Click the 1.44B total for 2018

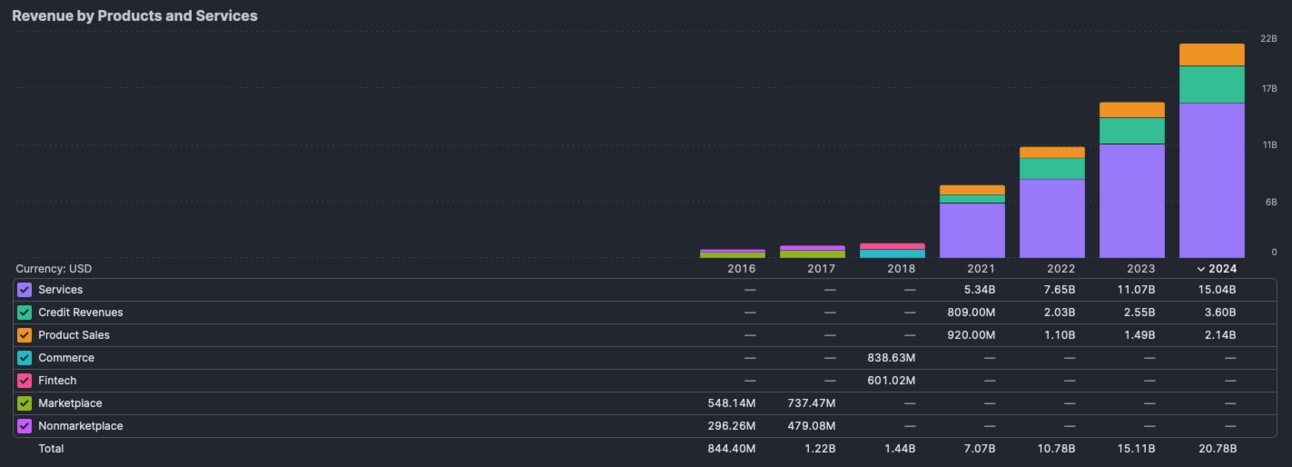[900, 449]
